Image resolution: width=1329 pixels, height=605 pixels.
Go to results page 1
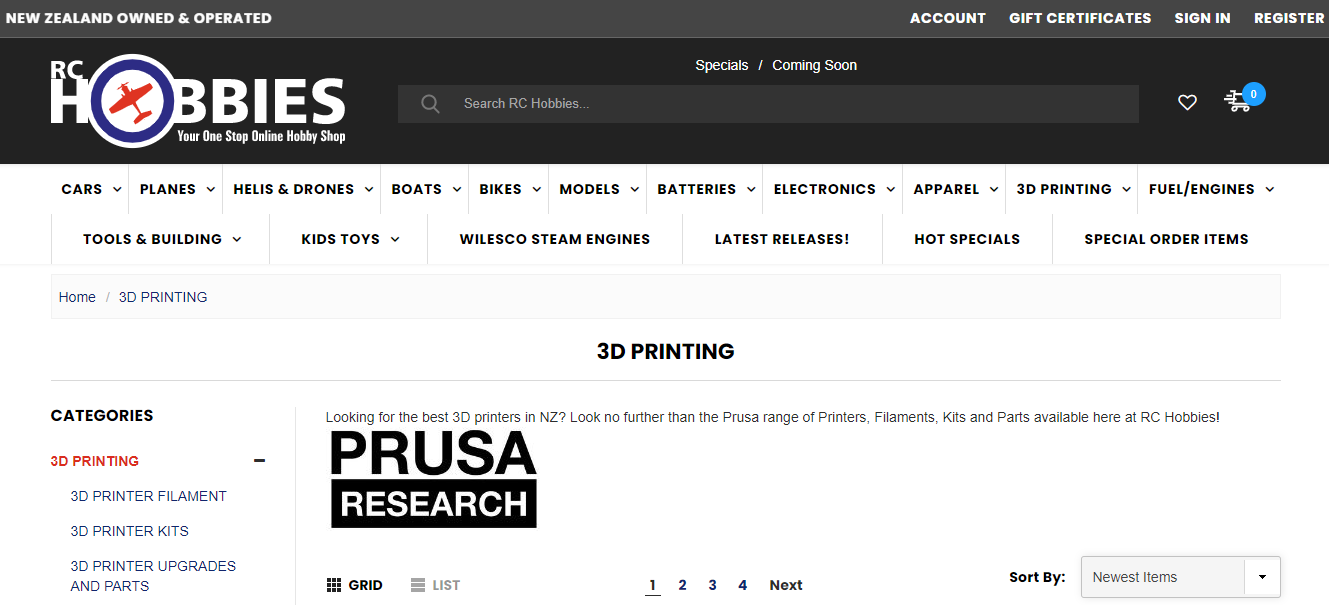click(x=653, y=585)
